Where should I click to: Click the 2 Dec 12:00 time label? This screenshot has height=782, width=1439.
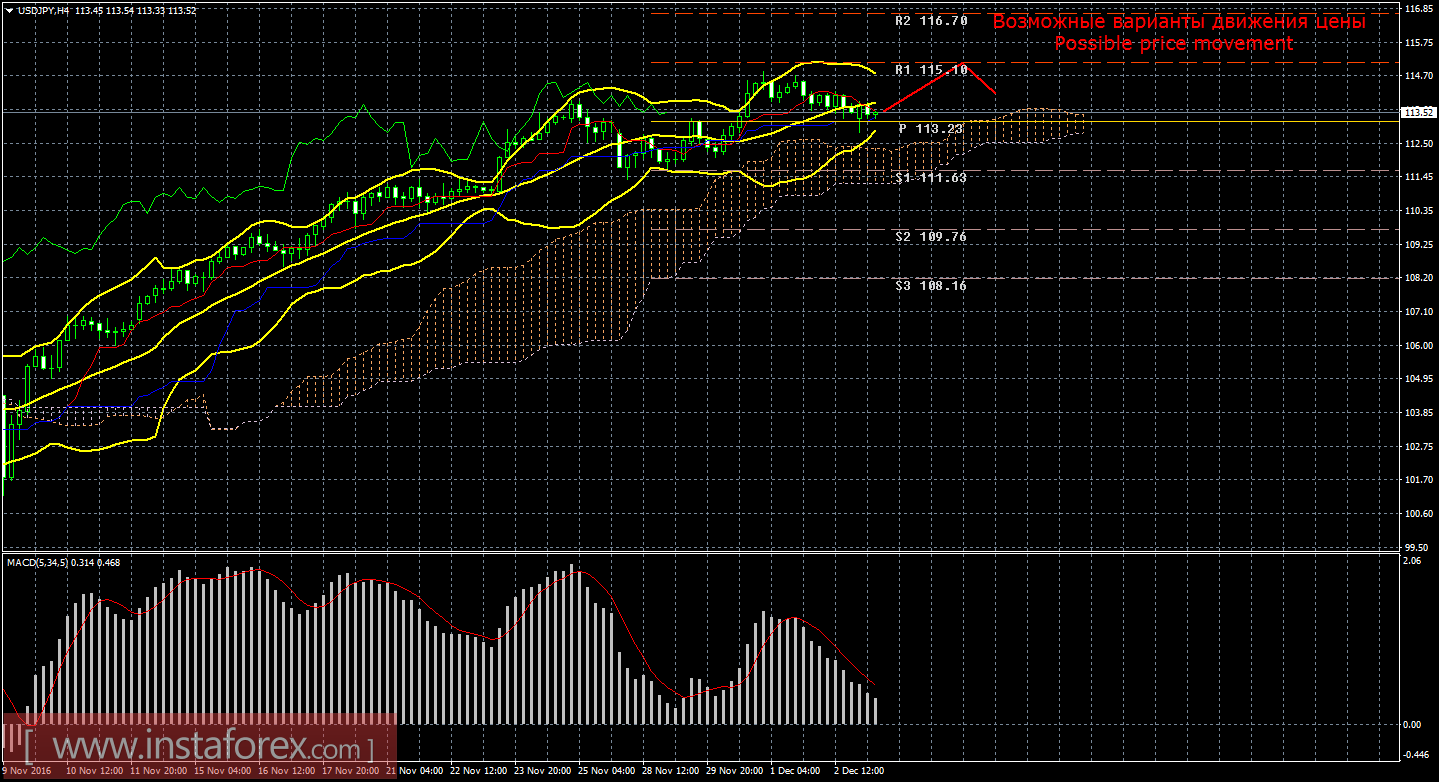click(856, 771)
